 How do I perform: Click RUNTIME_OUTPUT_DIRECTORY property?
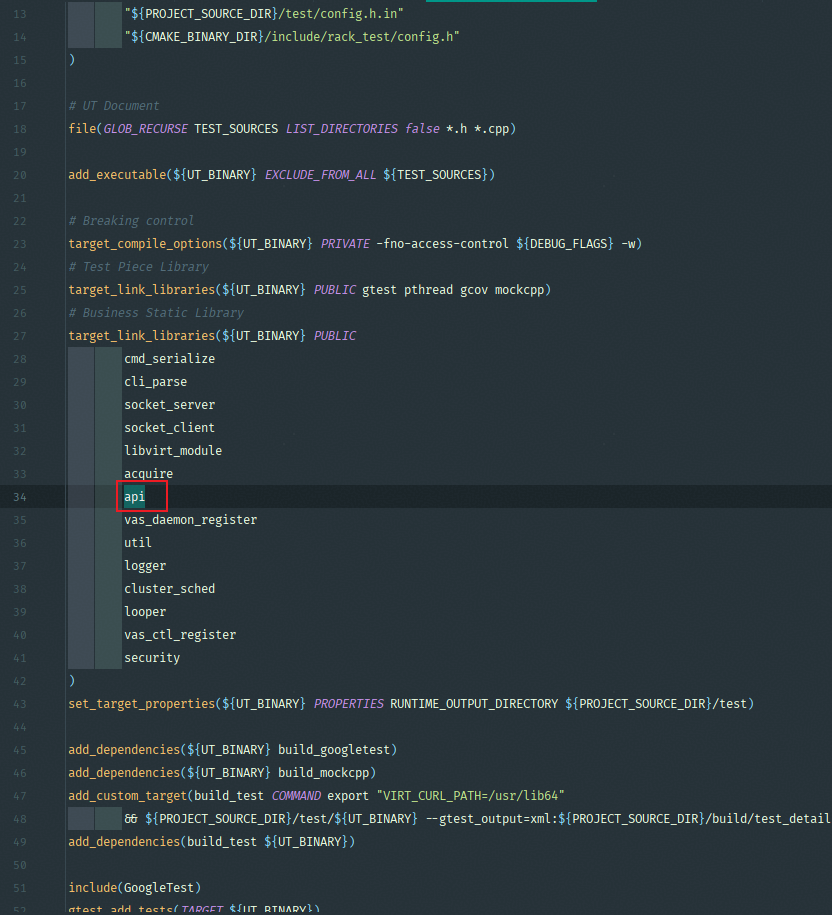474,704
